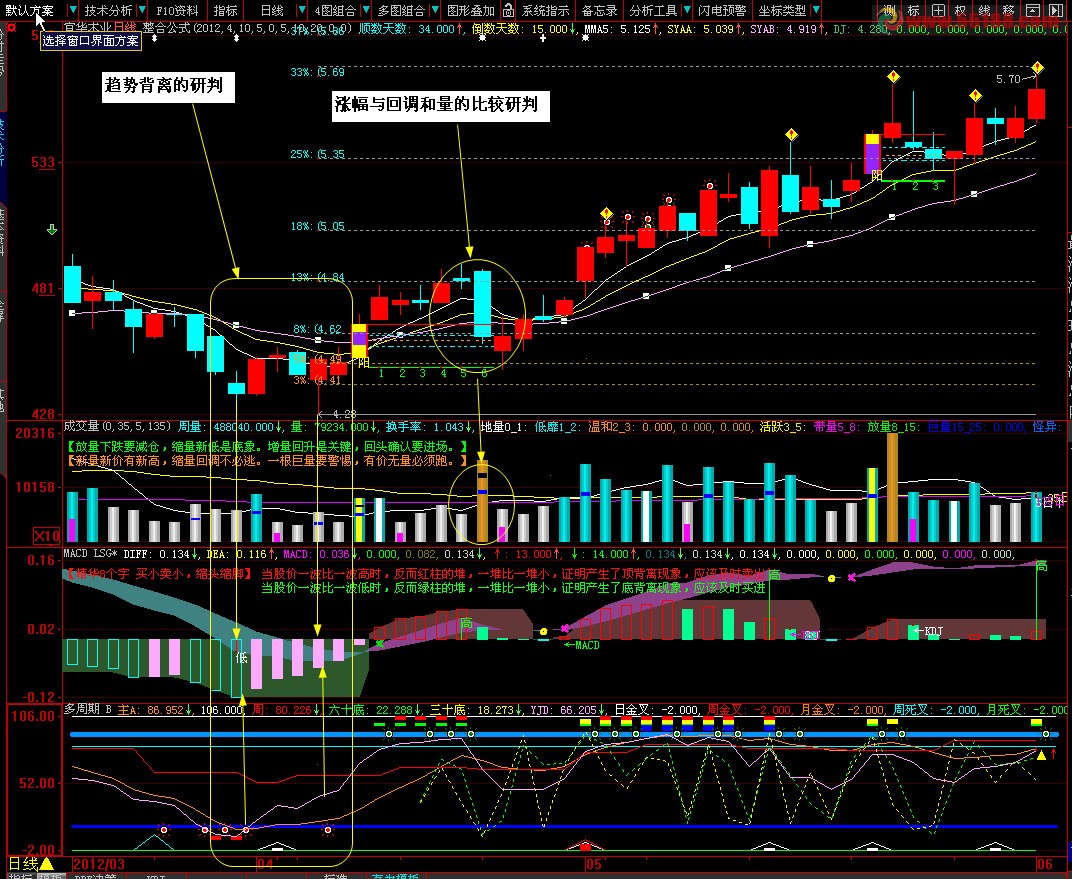This screenshot has height=879, width=1072.
Task: Open the 4图组合 layout option
Action: point(335,10)
